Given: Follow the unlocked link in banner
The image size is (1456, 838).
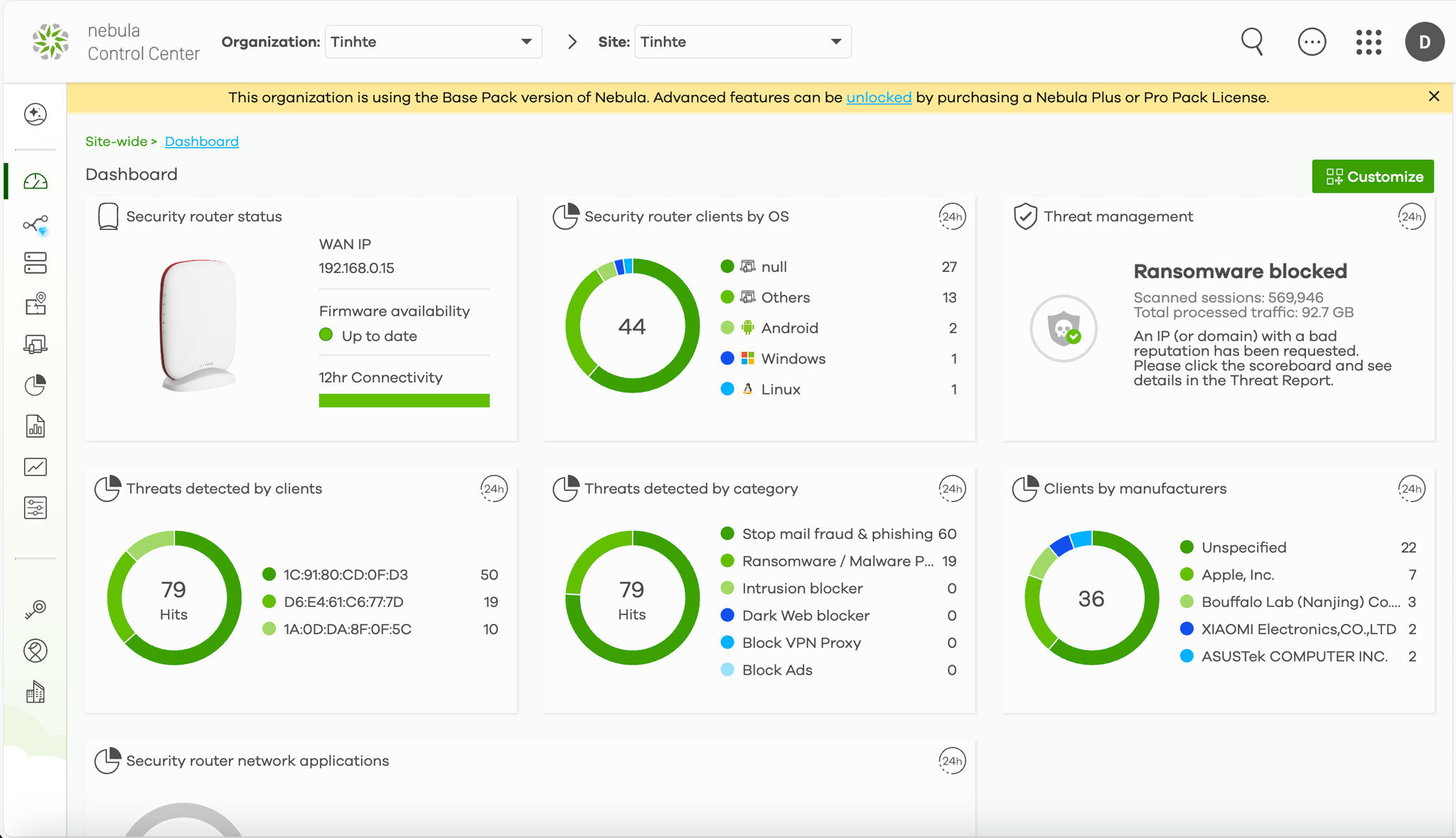Looking at the screenshot, I should click(879, 97).
